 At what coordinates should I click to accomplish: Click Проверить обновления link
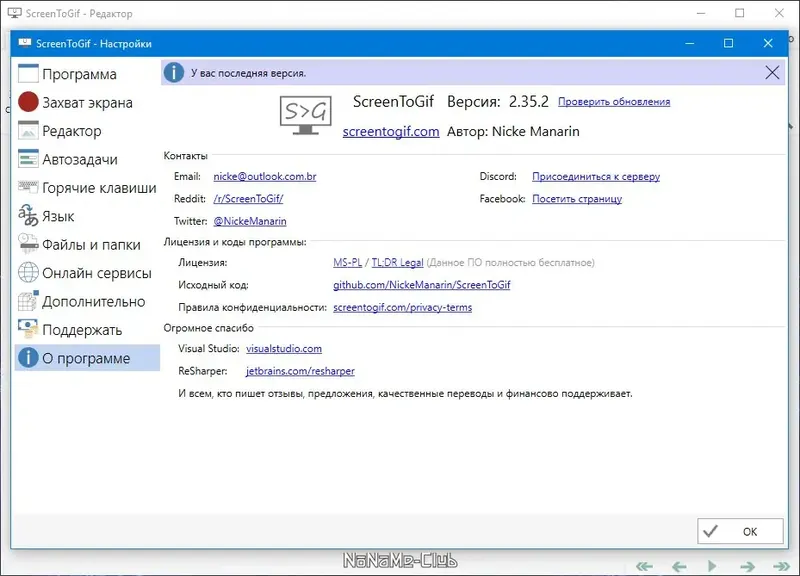coord(614,102)
